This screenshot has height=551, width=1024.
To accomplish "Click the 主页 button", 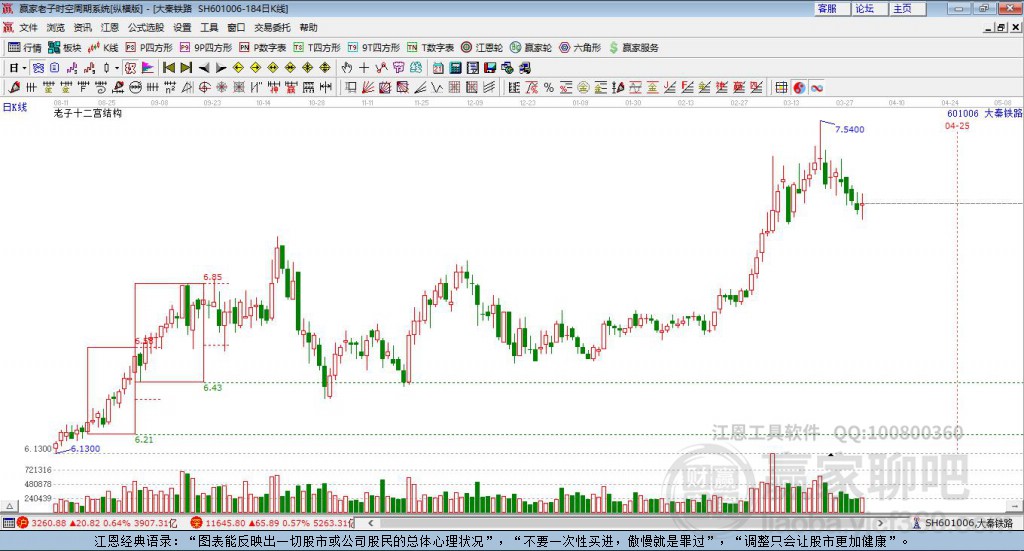I will click(x=908, y=8).
